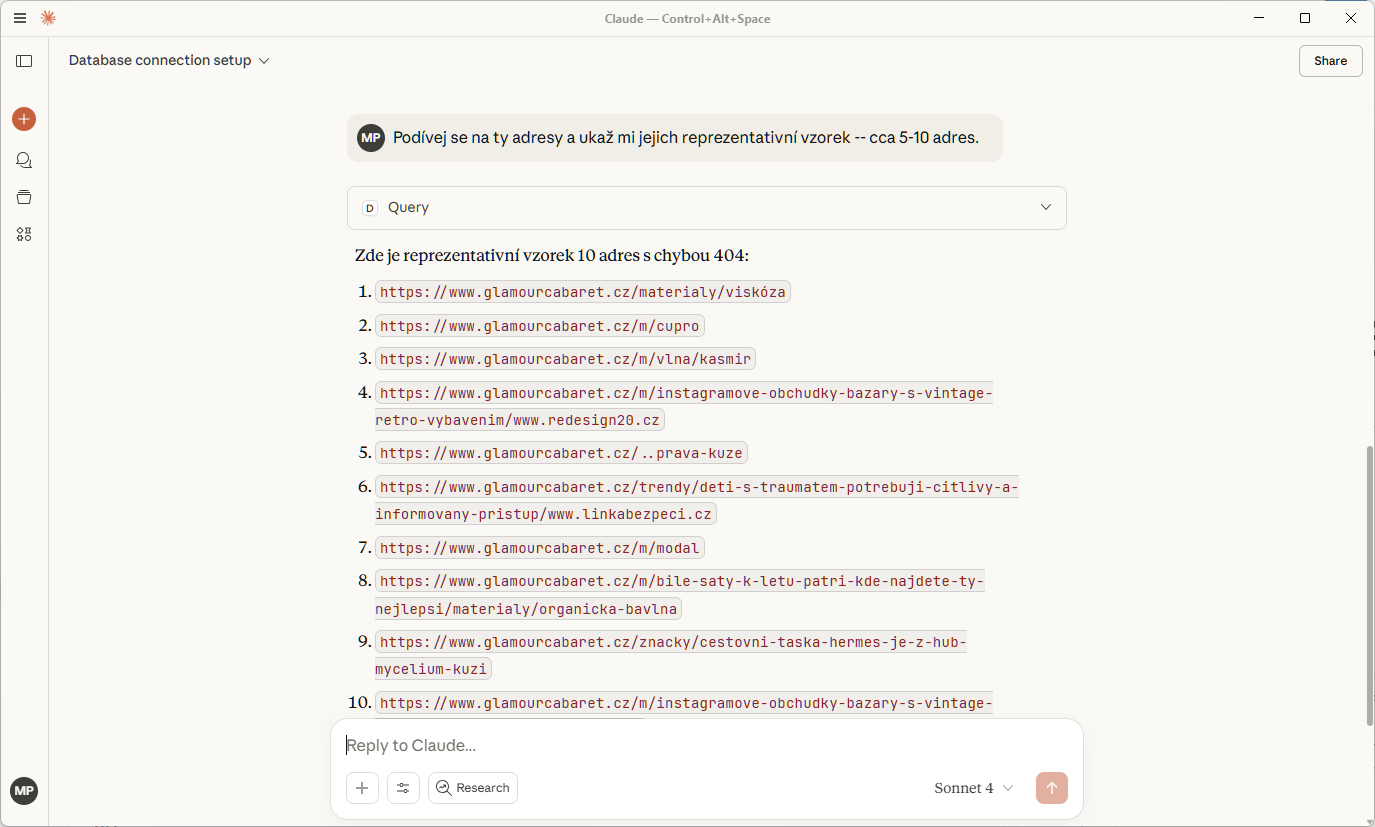Click the Reply to Claude input field
Image resolution: width=1375 pixels, height=827 pixels.
coord(700,745)
